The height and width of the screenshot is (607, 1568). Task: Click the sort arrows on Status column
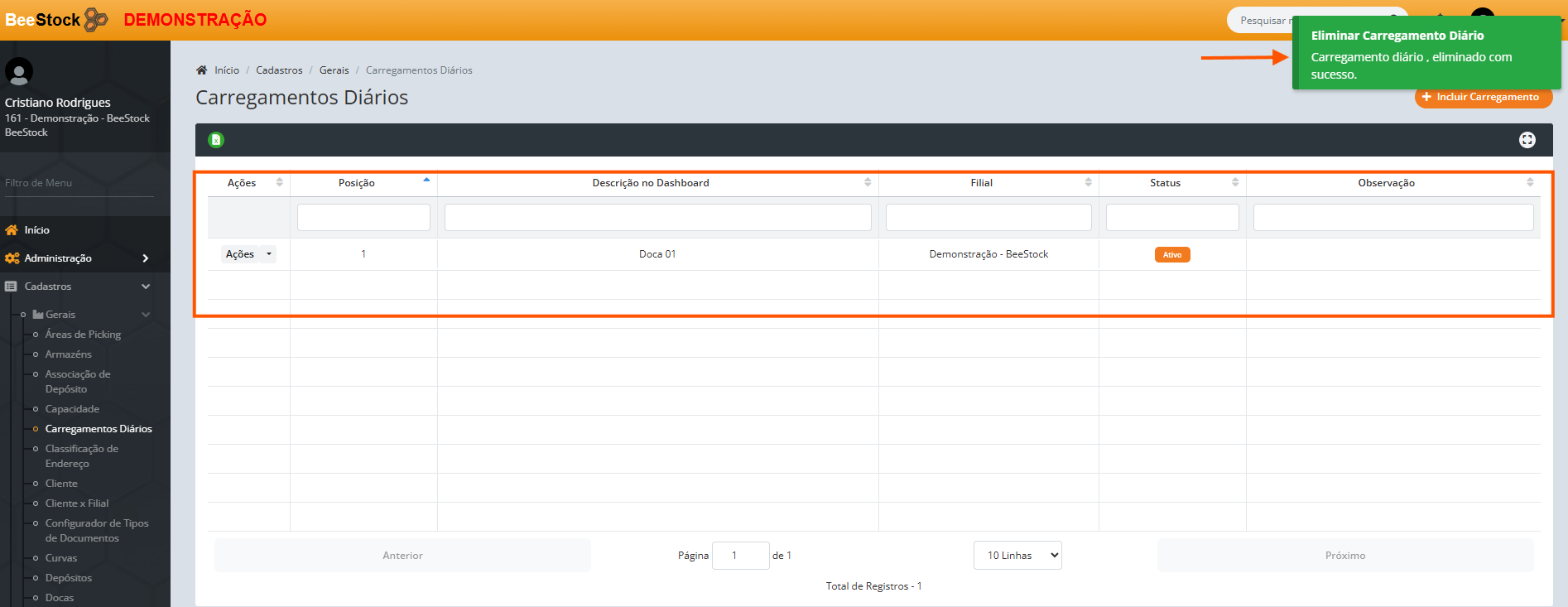click(x=1234, y=183)
